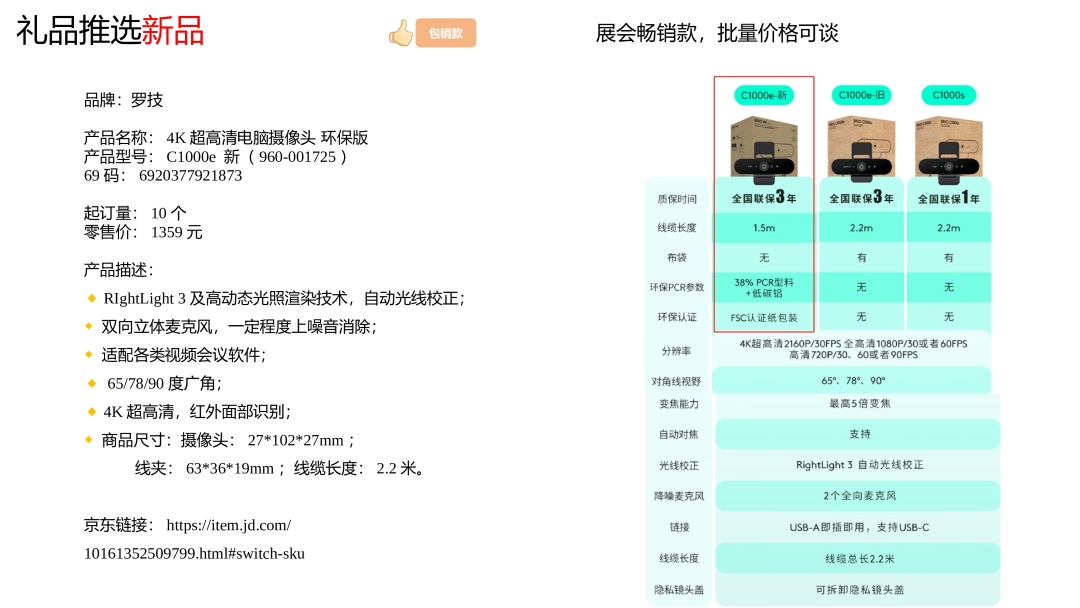Viewport: 1080px width, 608px height.
Task: Select the FSC认证纸包装 cell
Action: (764, 318)
